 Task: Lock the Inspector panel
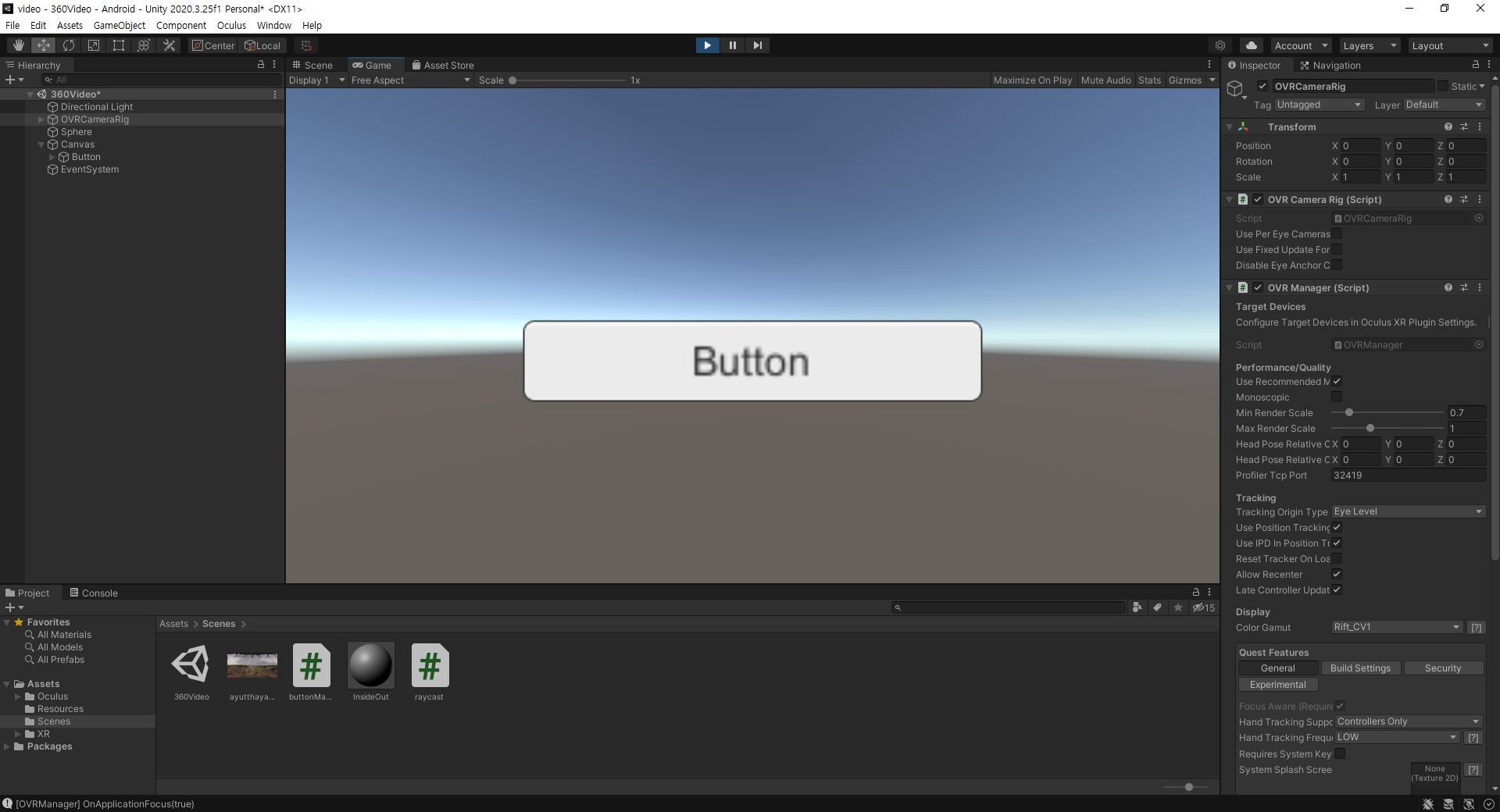[1476, 65]
